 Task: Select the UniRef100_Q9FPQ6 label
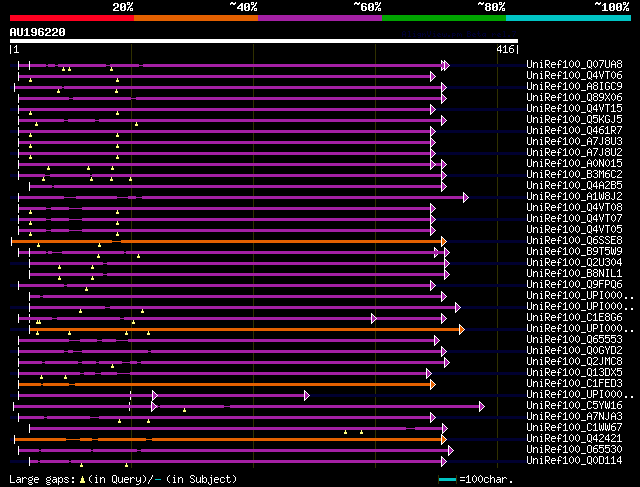pos(574,285)
